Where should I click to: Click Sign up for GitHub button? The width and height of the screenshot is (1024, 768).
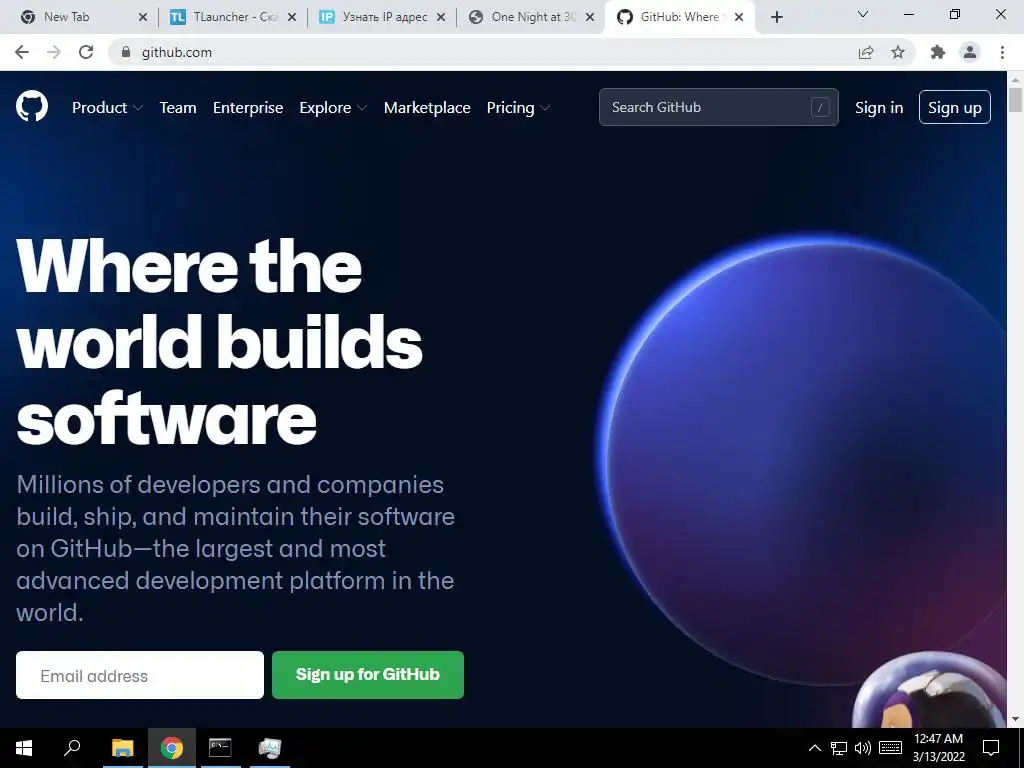(368, 675)
